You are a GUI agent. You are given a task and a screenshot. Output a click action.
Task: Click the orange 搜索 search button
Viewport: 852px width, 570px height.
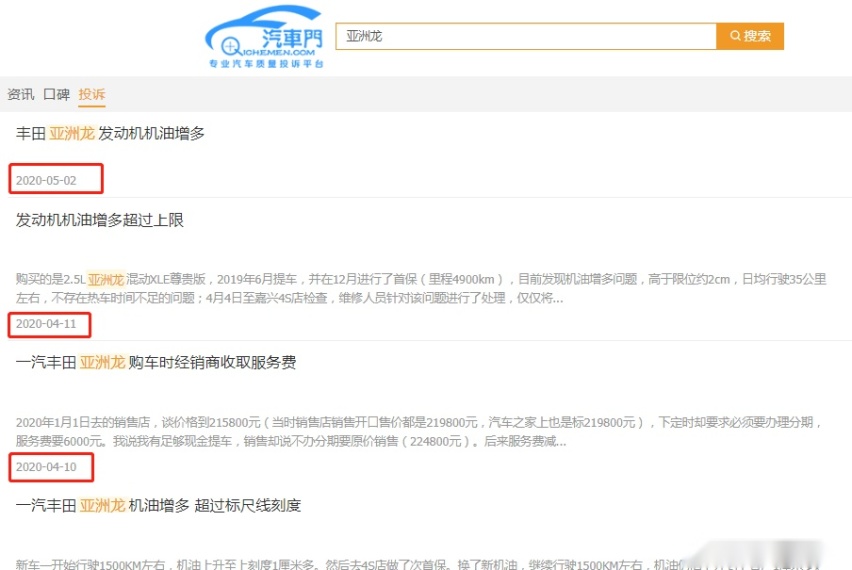pyautogui.click(x=750, y=36)
